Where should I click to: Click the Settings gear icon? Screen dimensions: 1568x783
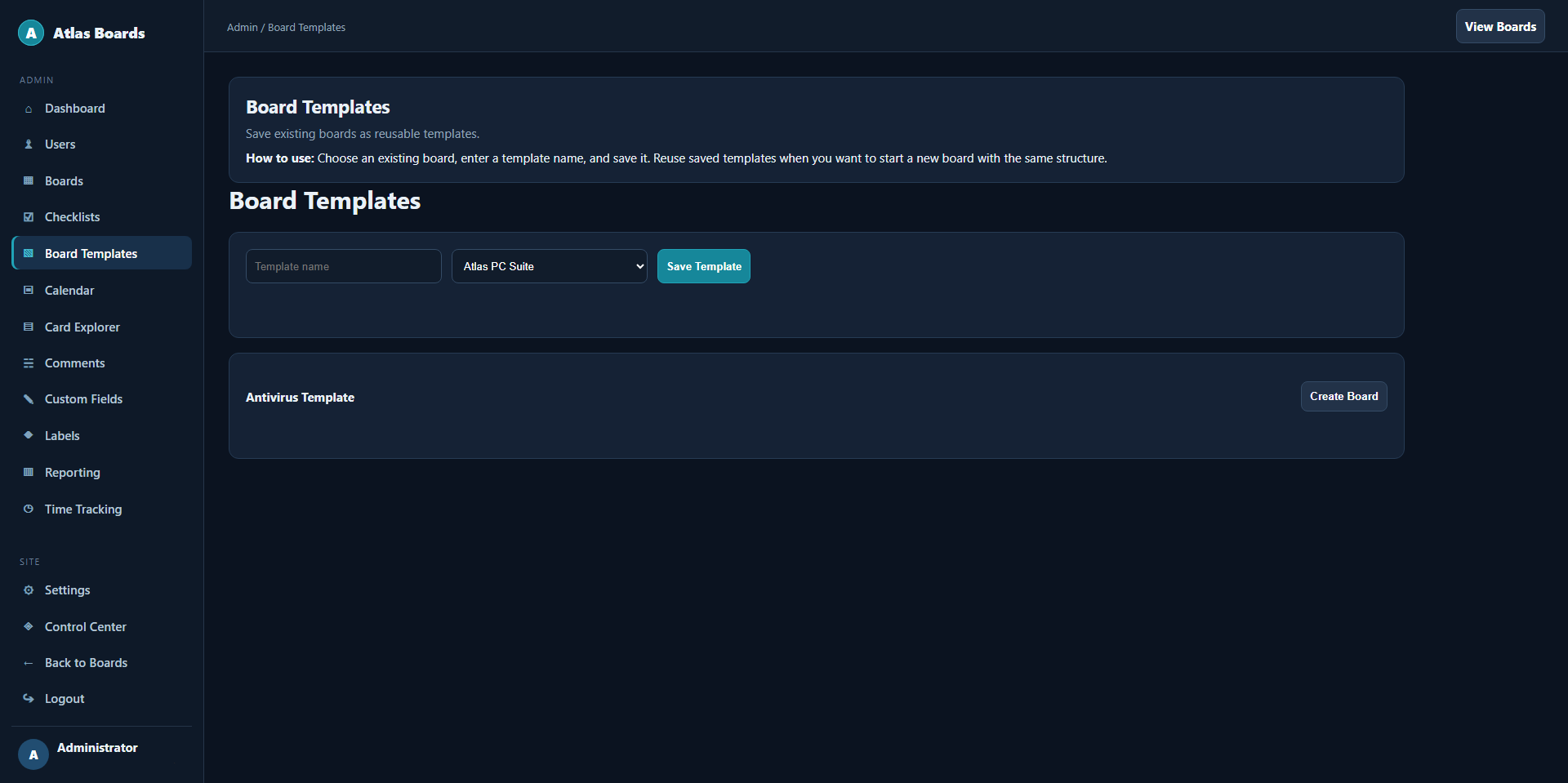tap(29, 590)
